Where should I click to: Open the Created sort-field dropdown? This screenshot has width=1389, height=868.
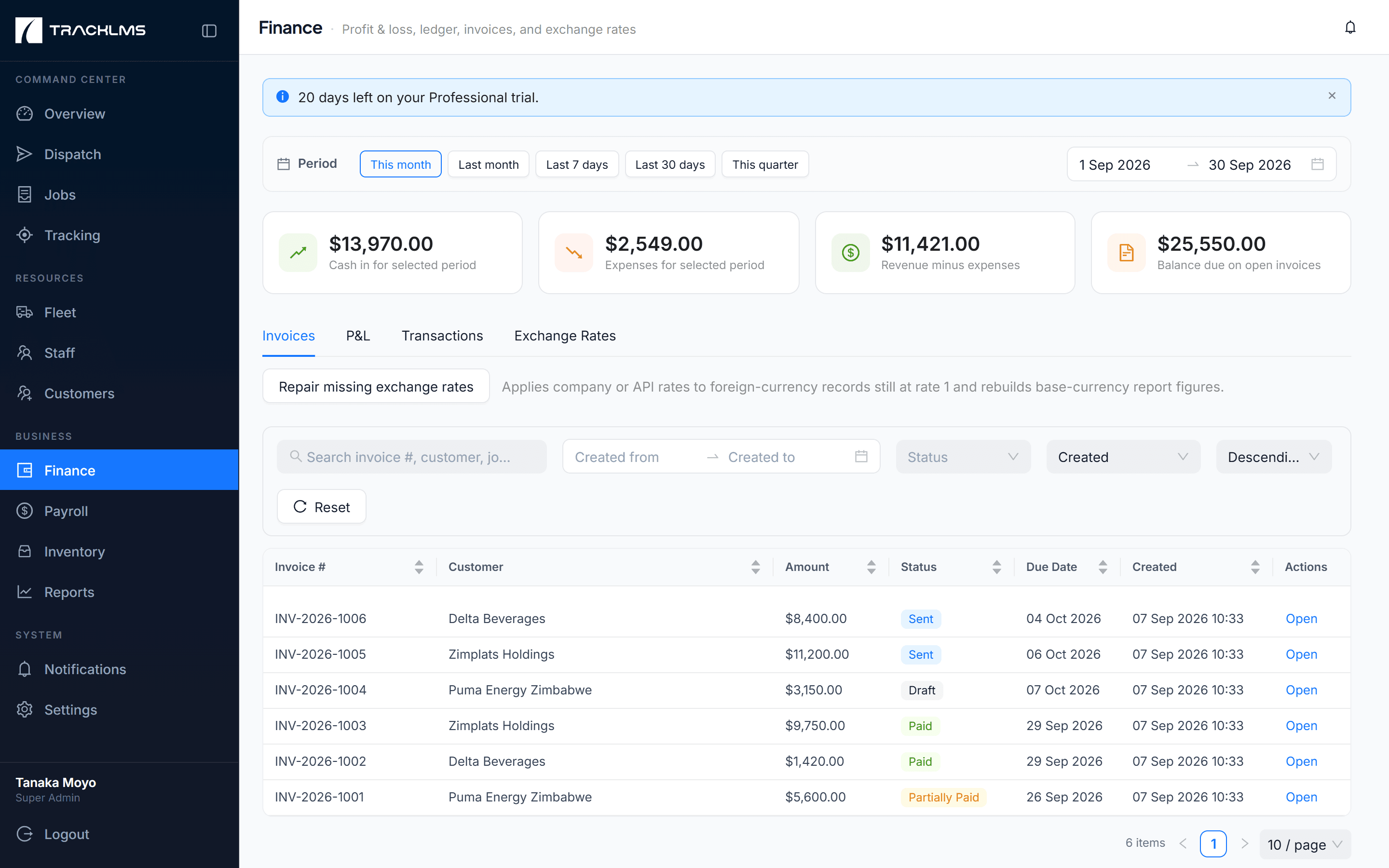coord(1123,457)
